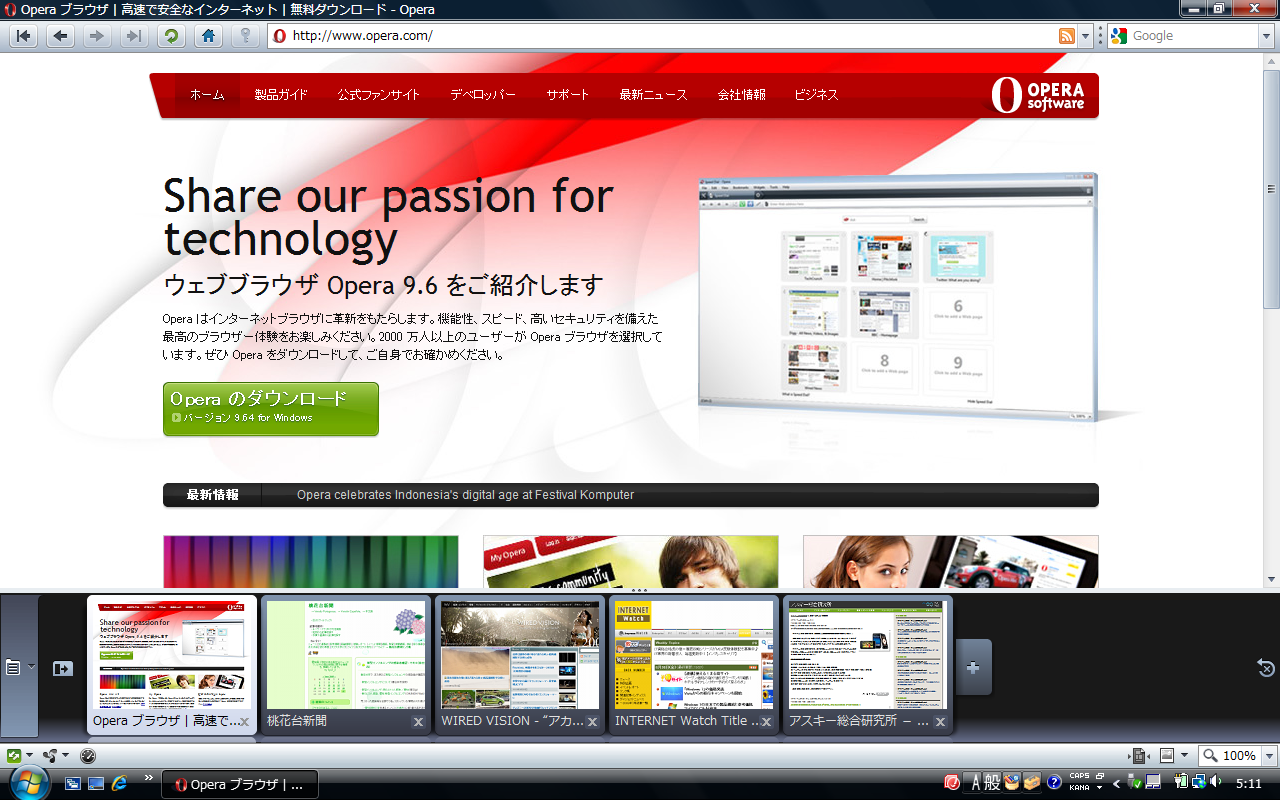Open the 会社情報 menu item
This screenshot has height=800, width=1280.
point(741,95)
